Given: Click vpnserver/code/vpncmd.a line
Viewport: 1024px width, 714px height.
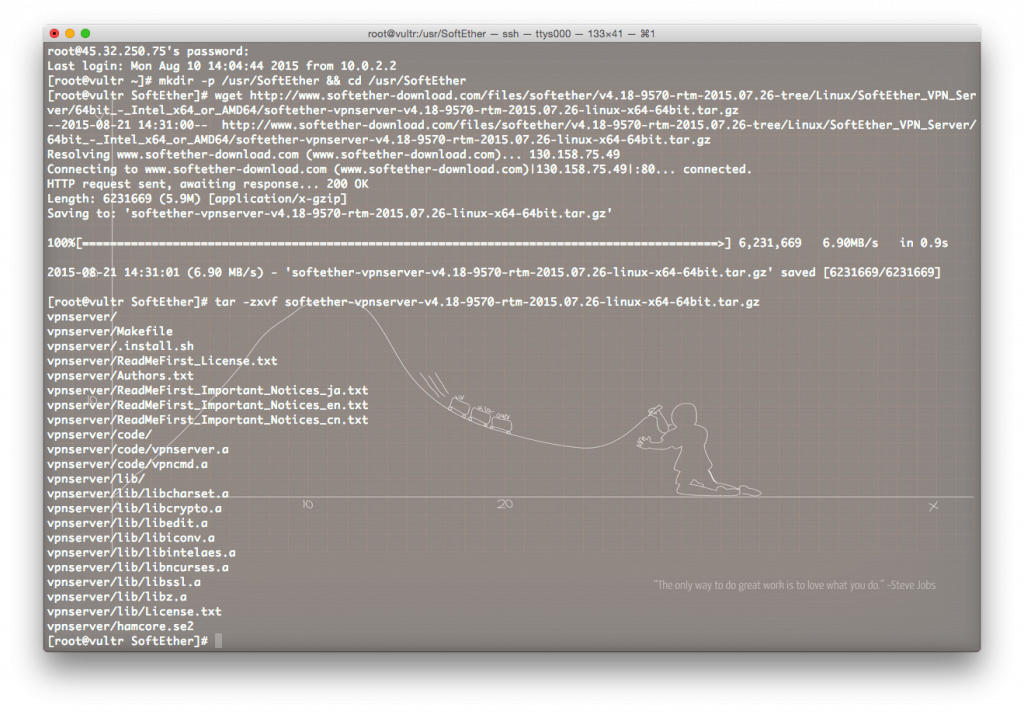Looking at the screenshot, I should pos(127,464).
